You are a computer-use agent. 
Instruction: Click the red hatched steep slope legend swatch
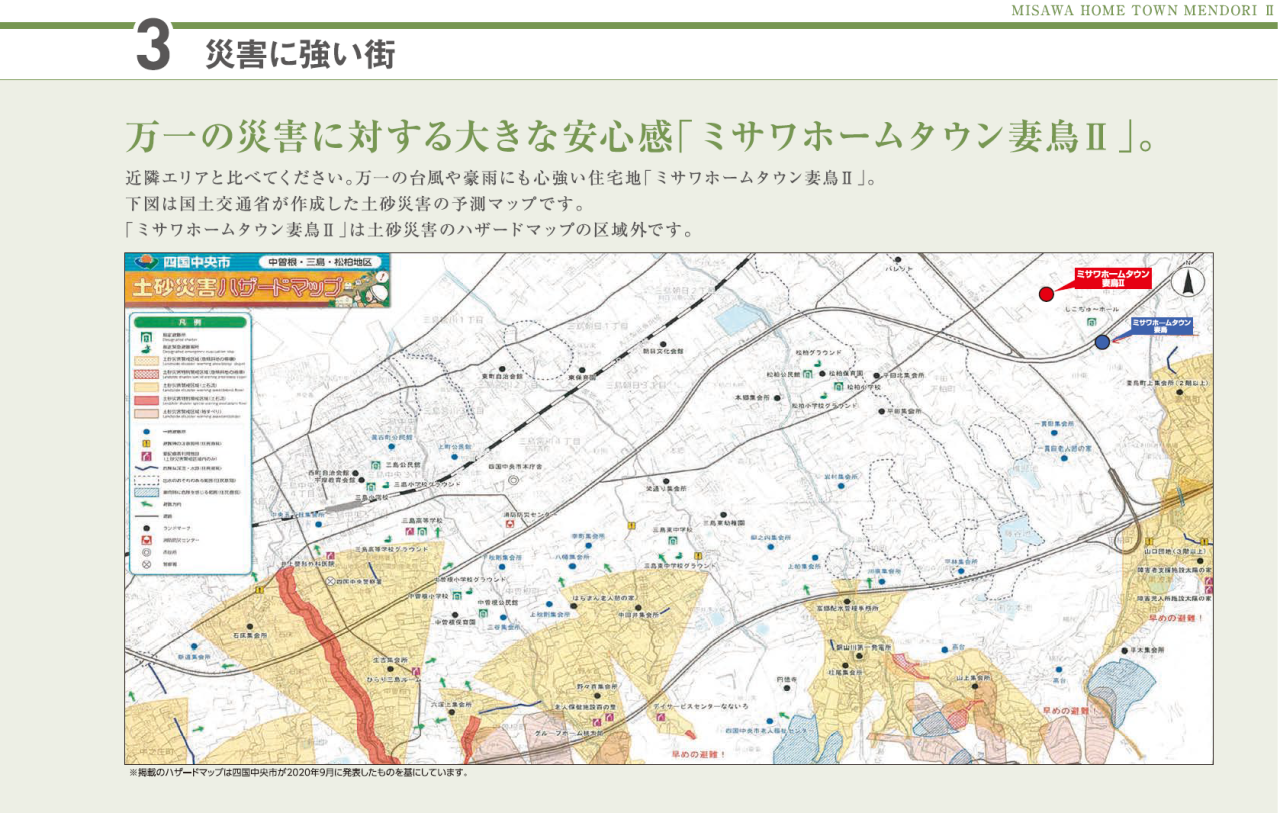click(147, 374)
